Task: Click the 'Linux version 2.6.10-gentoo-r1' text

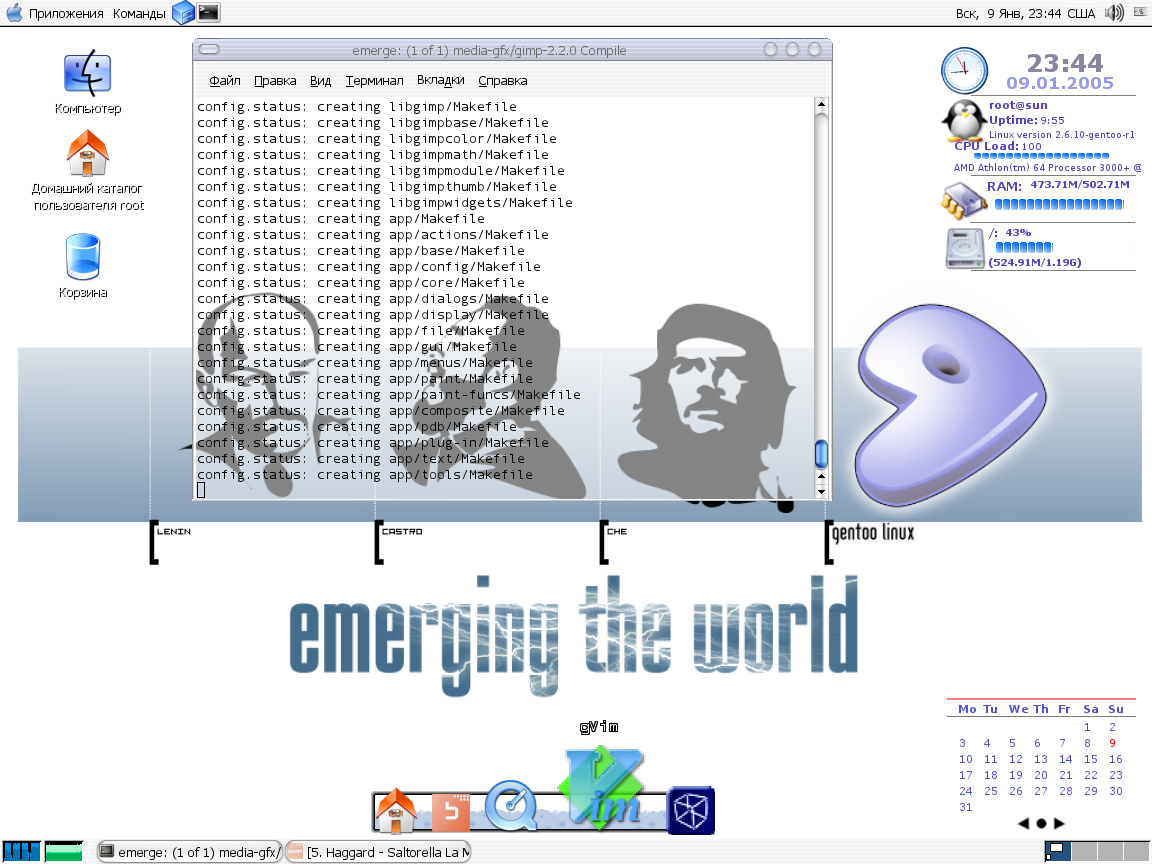Action: [x=1062, y=135]
